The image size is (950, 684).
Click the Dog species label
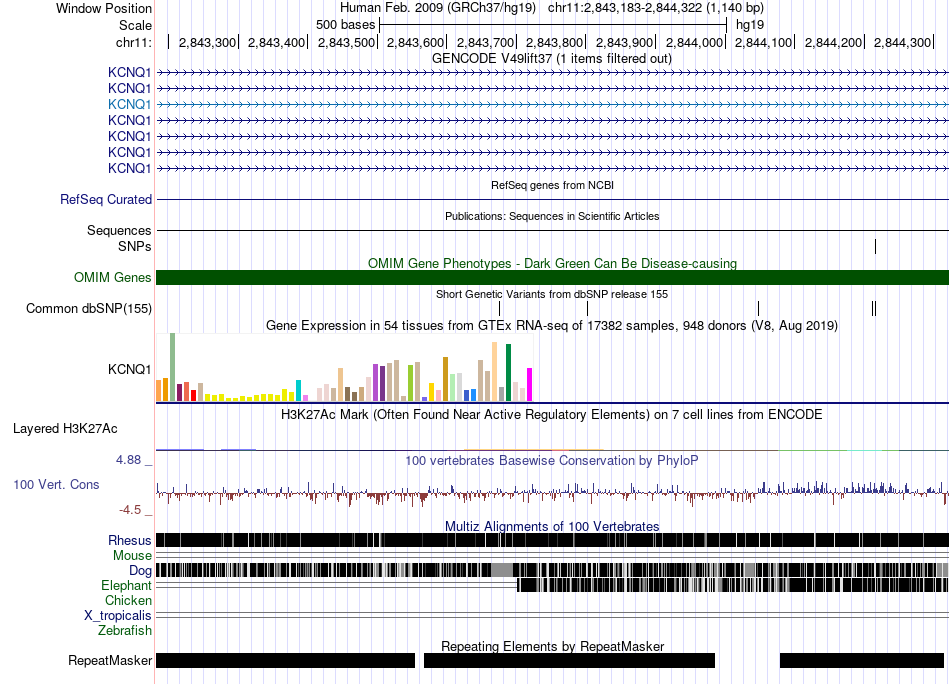pyautogui.click(x=140, y=571)
